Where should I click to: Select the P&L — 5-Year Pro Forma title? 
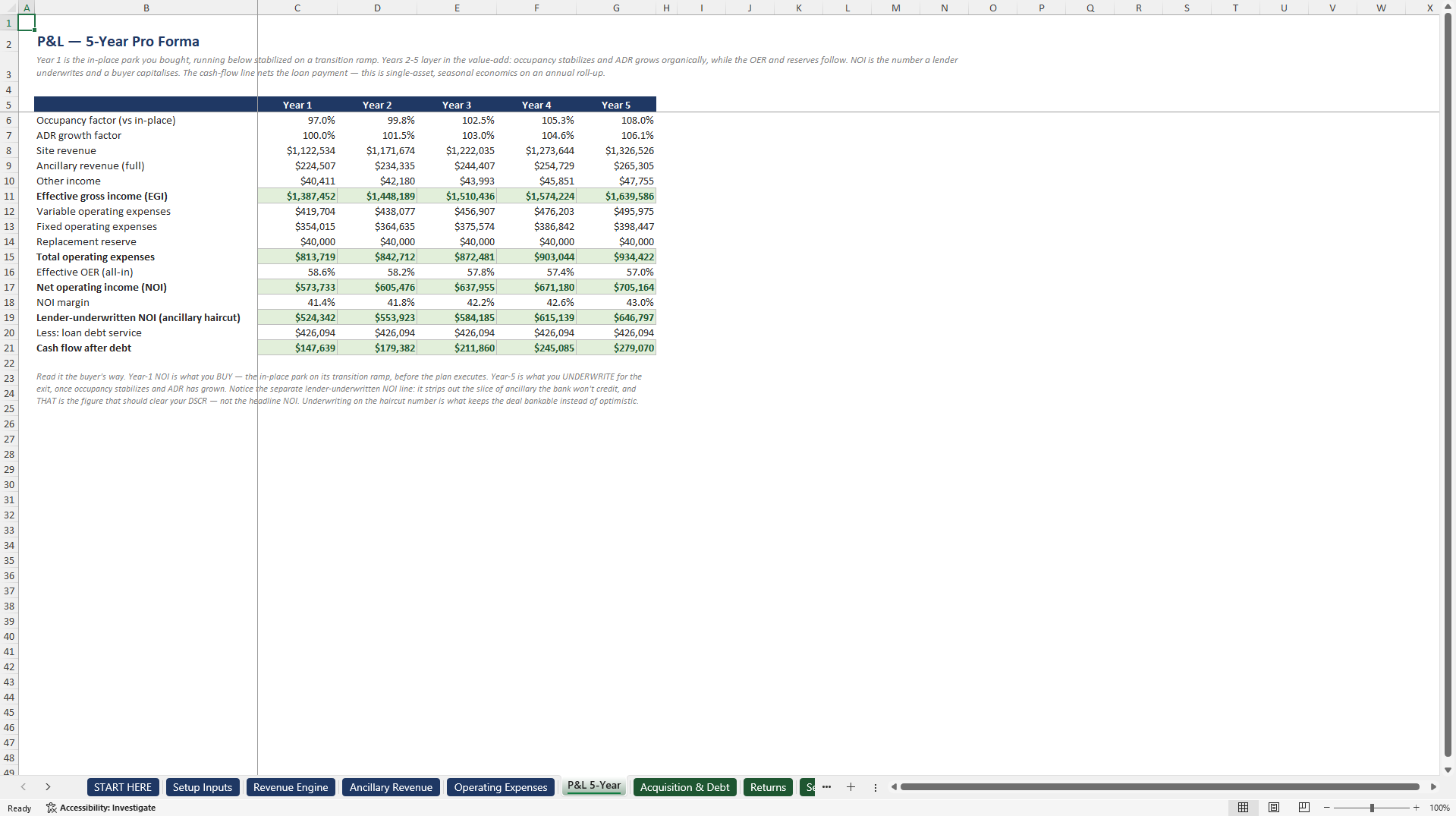(118, 42)
